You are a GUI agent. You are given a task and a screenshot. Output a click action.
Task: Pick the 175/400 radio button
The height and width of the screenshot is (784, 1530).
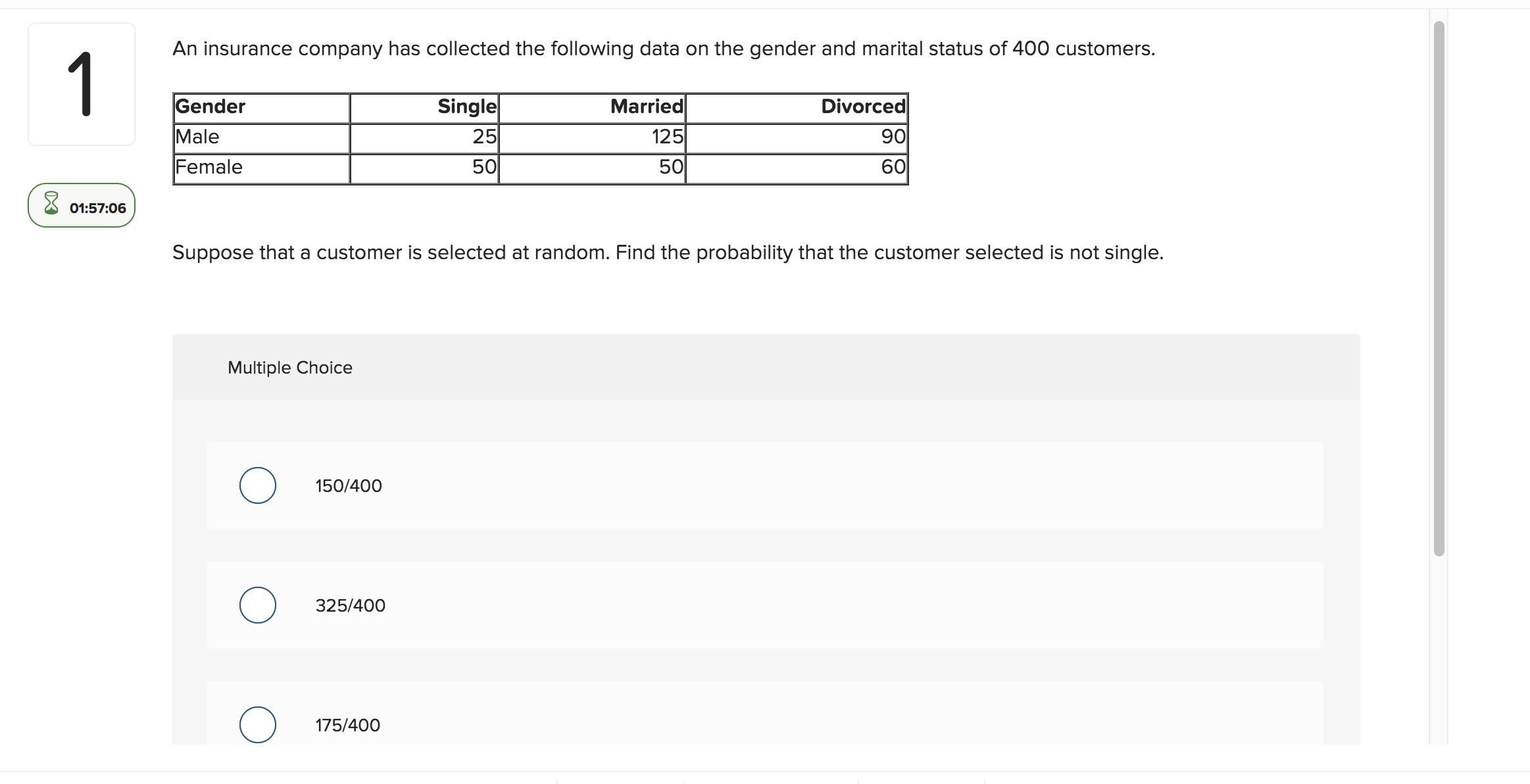point(258,725)
